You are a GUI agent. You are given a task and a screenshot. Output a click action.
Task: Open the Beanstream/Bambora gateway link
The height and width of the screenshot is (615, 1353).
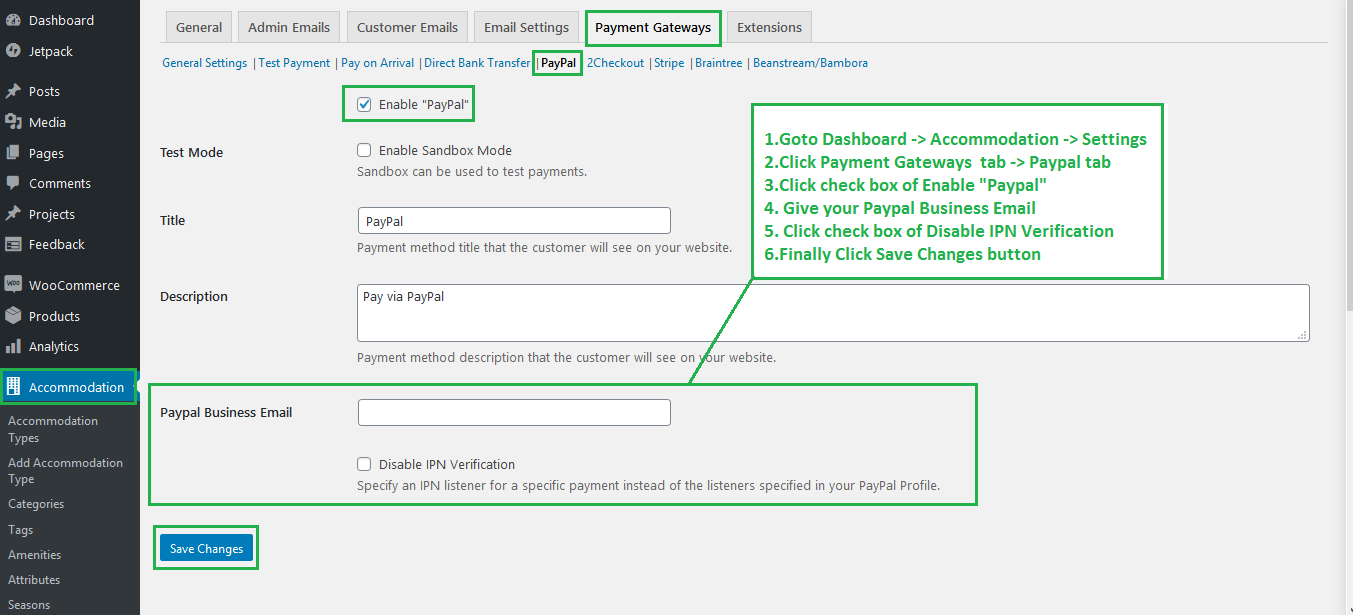810,63
